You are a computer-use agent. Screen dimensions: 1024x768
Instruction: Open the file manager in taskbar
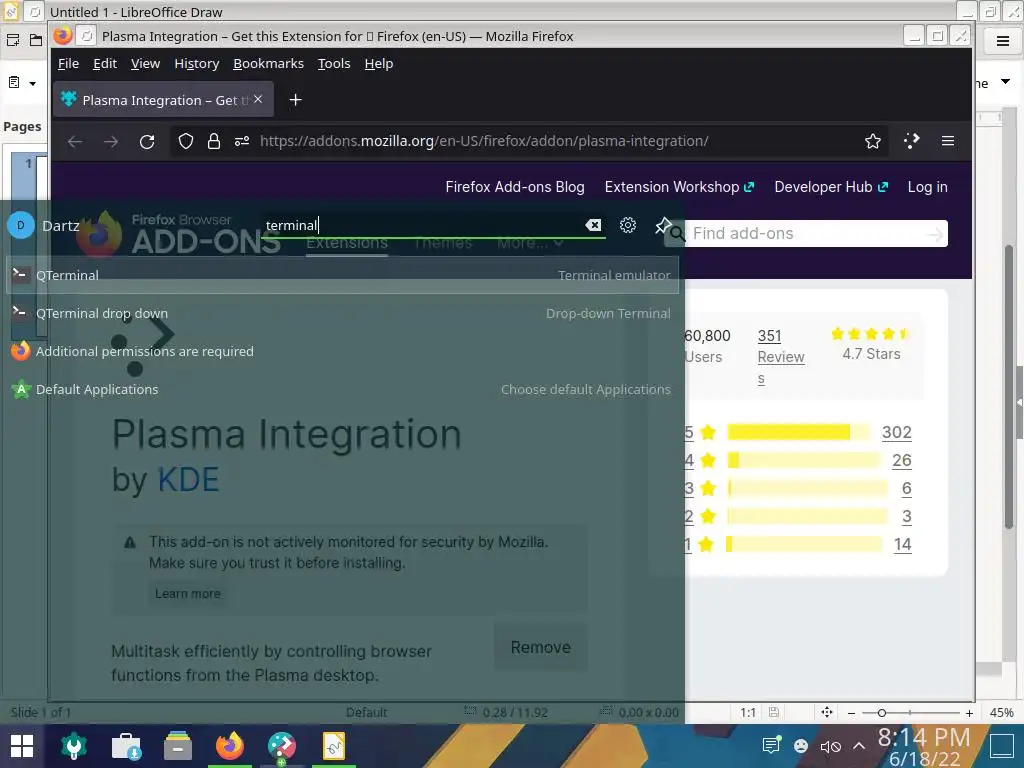[178, 746]
